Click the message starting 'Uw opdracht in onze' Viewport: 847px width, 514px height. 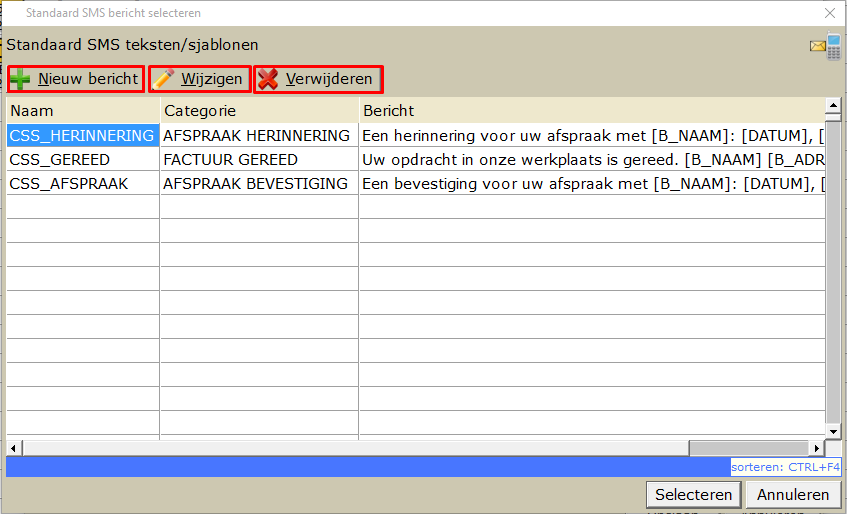(x=592, y=160)
